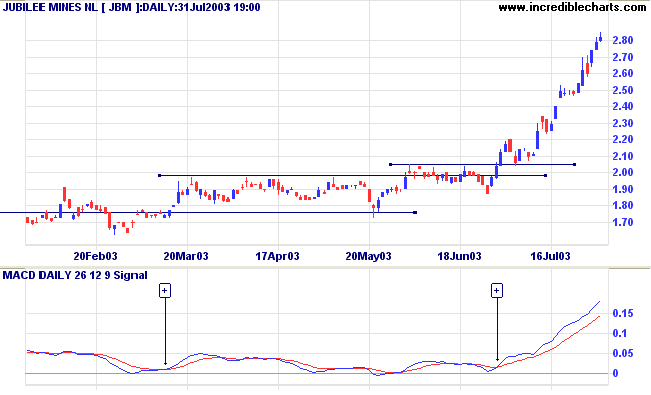
Task: Click the 2.70 price axis label
Action: click(623, 57)
